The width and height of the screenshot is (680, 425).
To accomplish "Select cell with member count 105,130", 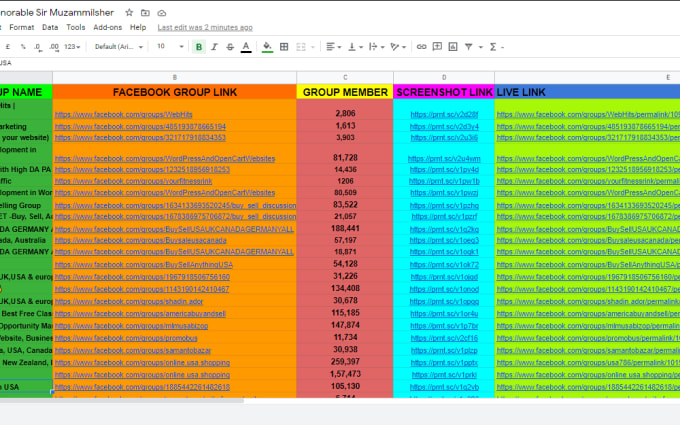I will (345, 386).
